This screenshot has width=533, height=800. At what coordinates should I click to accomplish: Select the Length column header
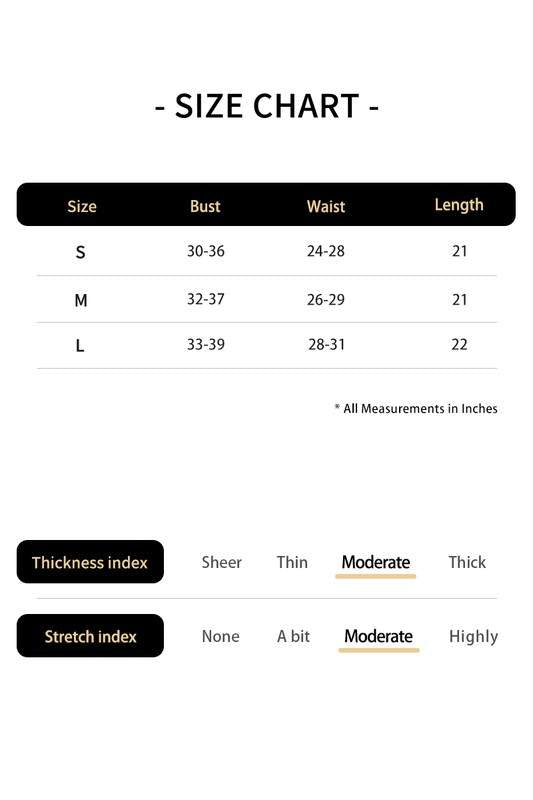pyautogui.click(x=459, y=205)
